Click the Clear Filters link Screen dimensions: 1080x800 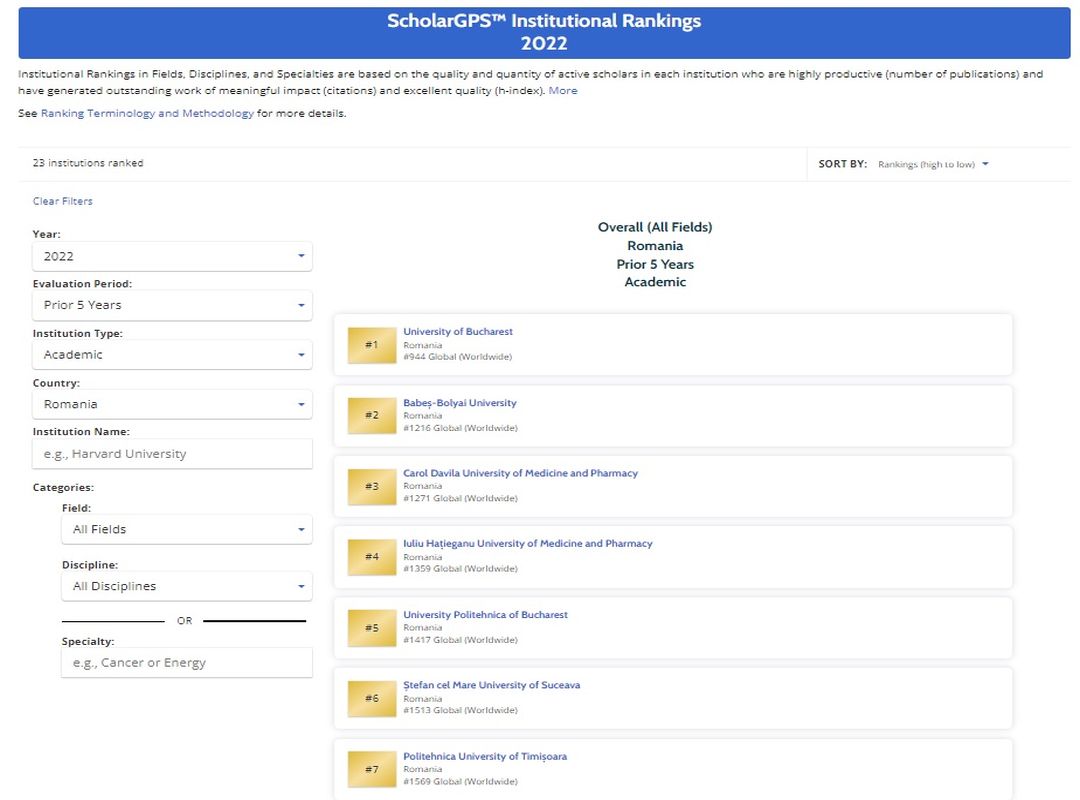(x=62, y=201)
